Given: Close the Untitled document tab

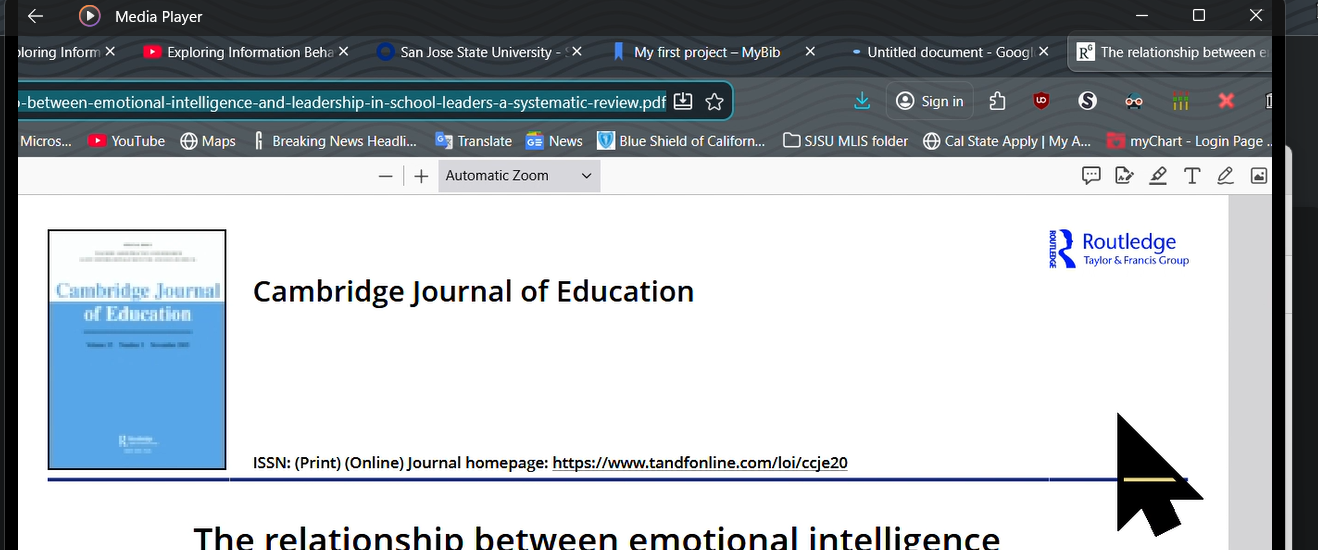Looking at the screenshot, I should pos(1043,51).
